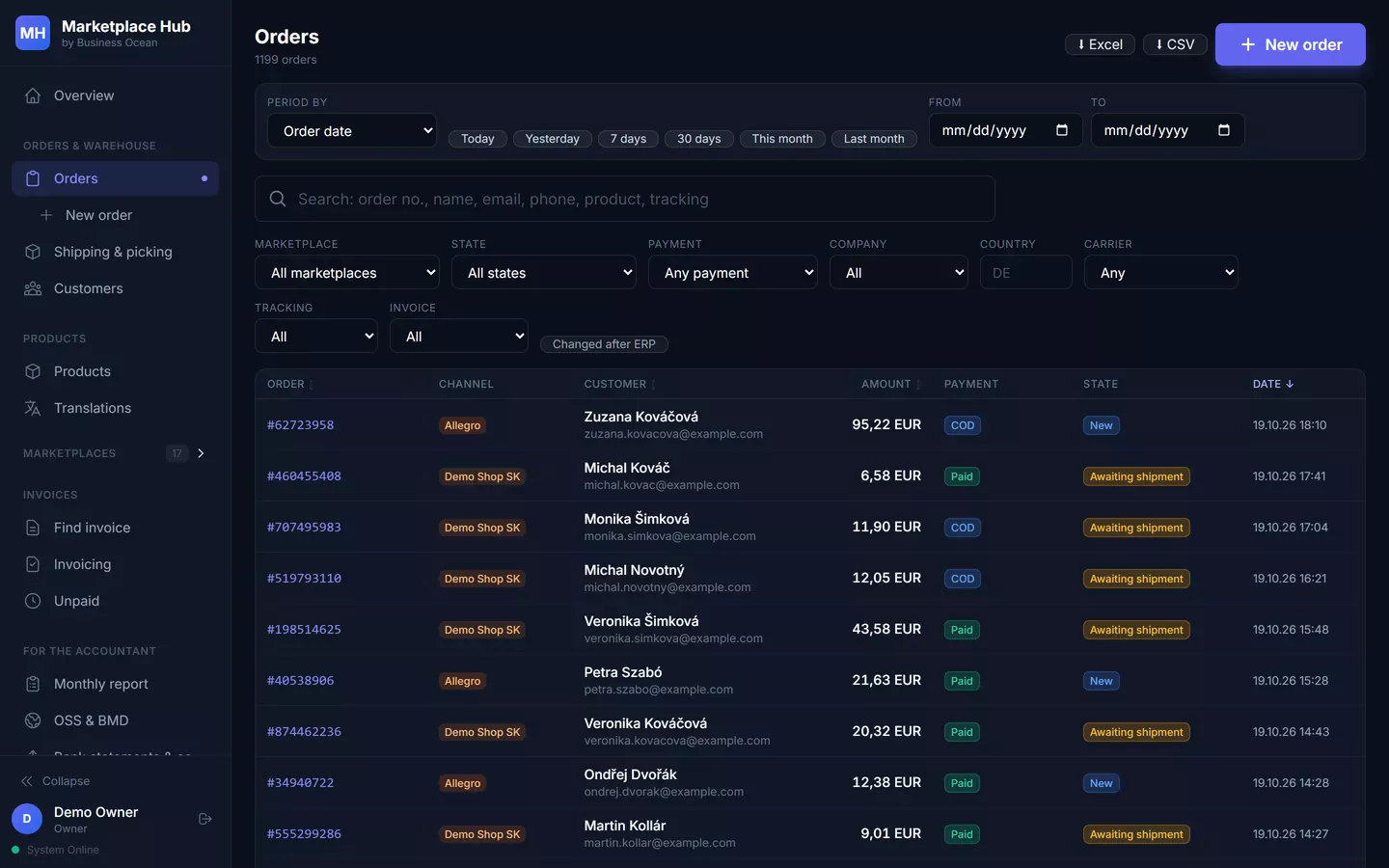Open order #62723958
The width and height of the screenshot is (1389, 868).
tap(301, 425)
